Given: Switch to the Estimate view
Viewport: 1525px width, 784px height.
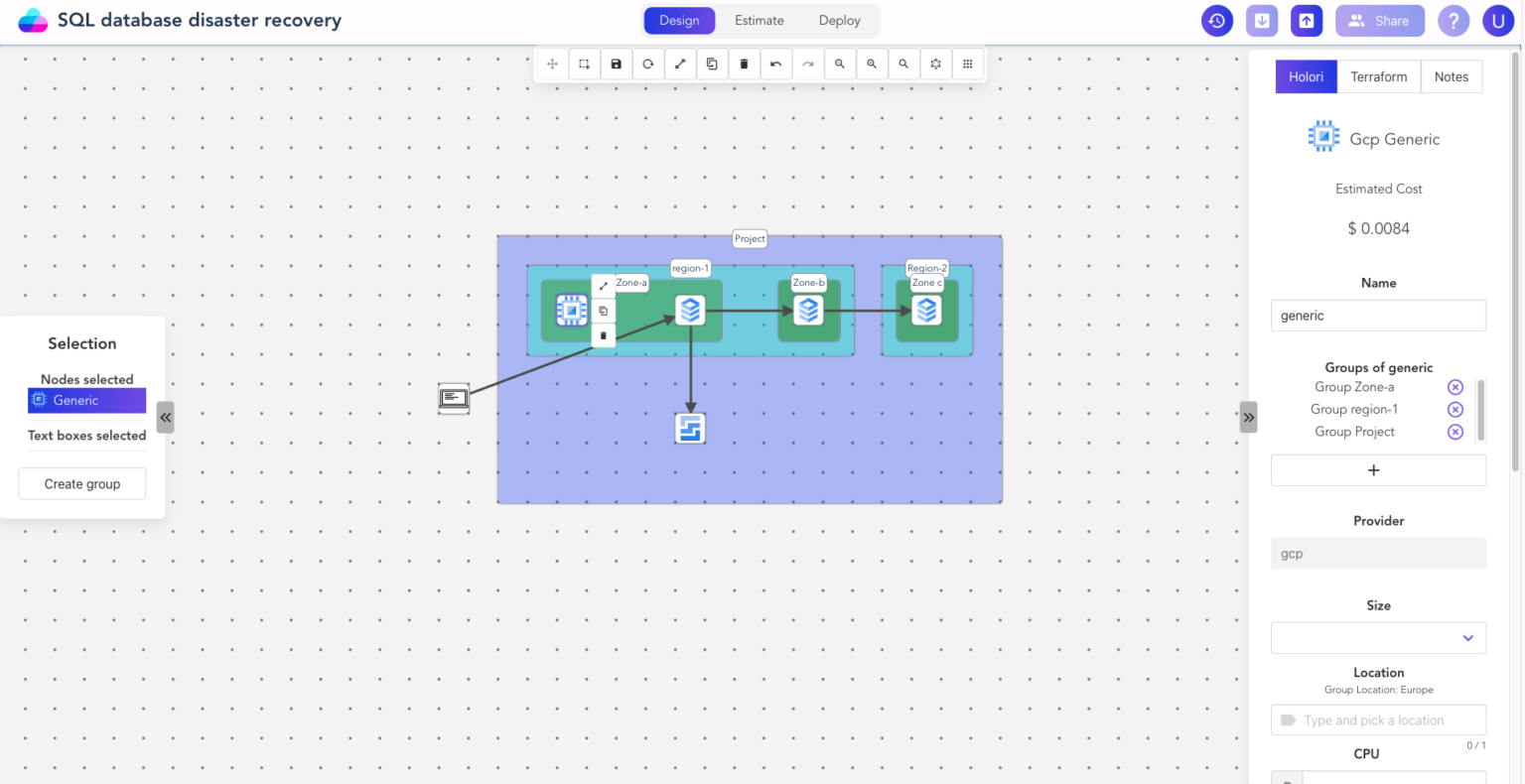Looking at the screenshot, I should tap(759, 21).
